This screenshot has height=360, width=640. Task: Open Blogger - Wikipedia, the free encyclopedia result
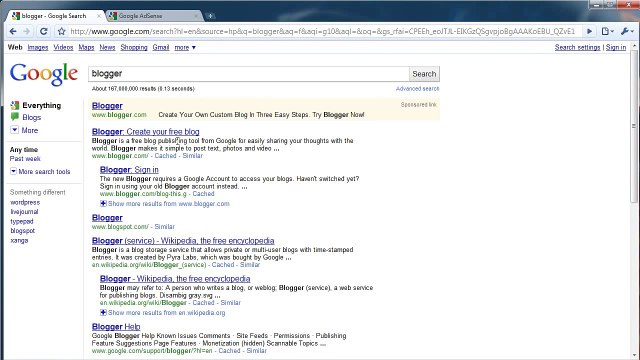click(x=175, y=278)
